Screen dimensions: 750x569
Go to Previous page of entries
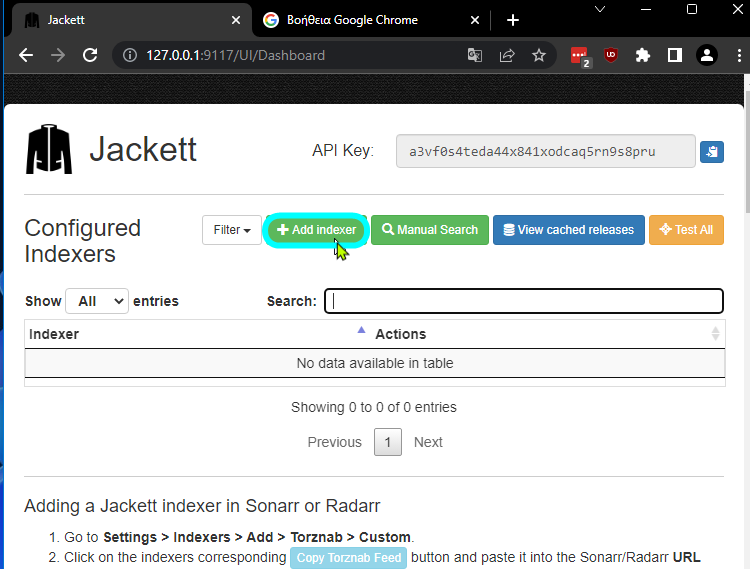click(x=334, y=442)
